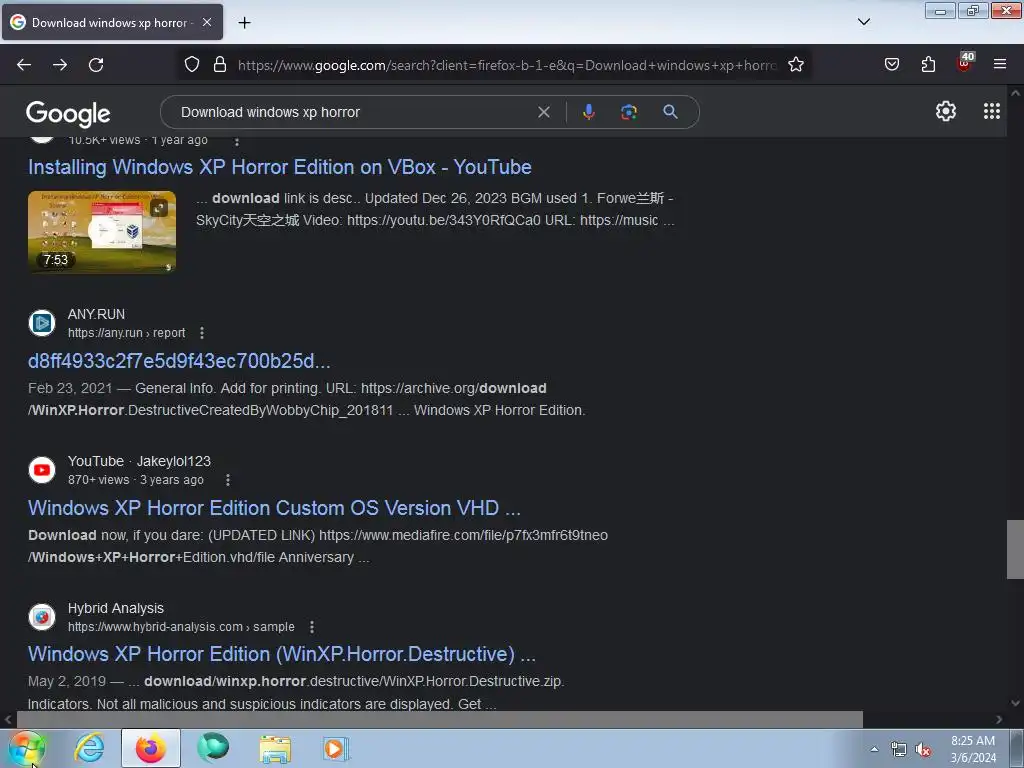Viewport: 1024px width, 768px height.
Task: Open more options for VBox video result
Action: tap(237, 140)
